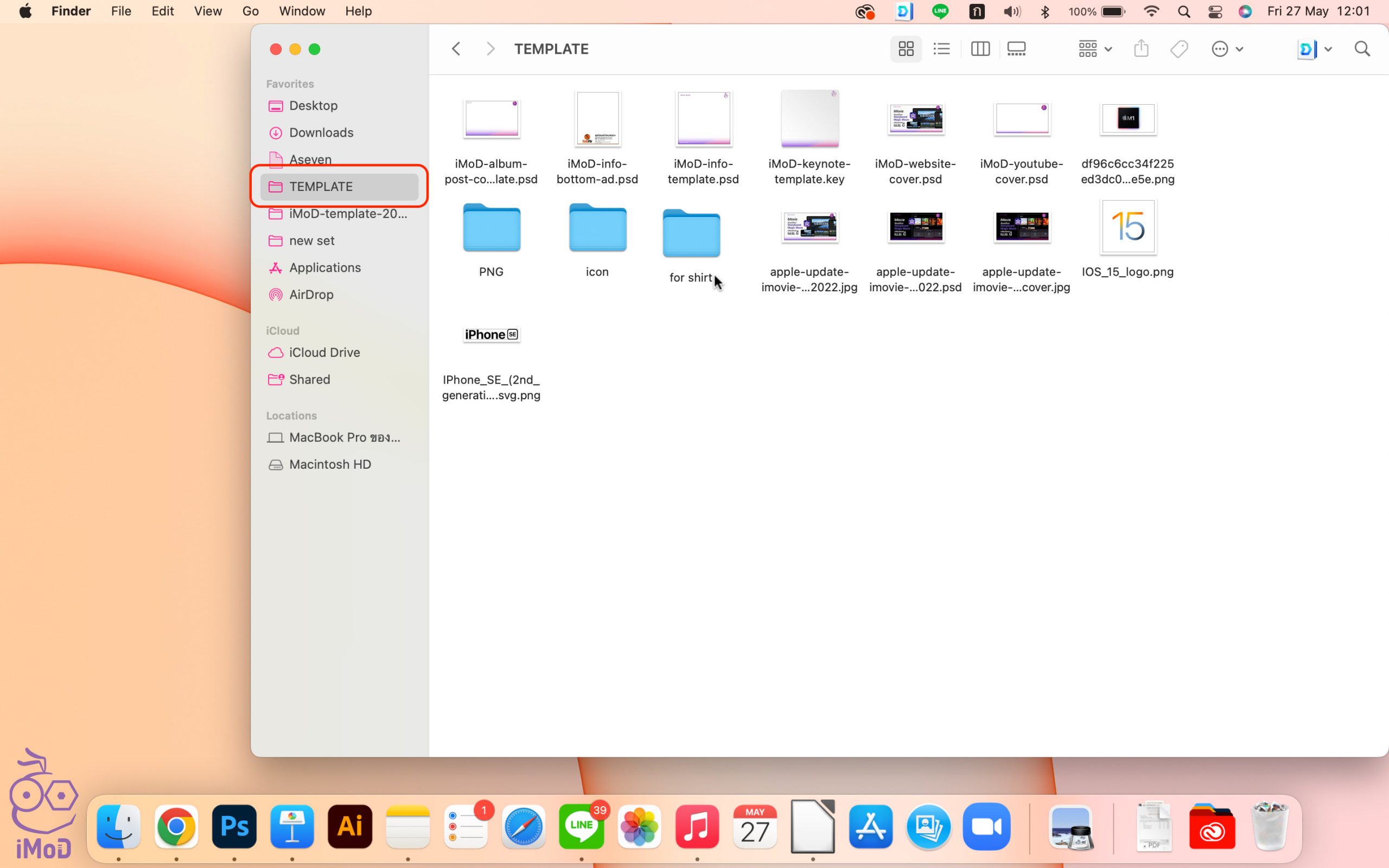Launch Photoshop from the Dock
1389x868 pixels.
[x=234, y=827]
